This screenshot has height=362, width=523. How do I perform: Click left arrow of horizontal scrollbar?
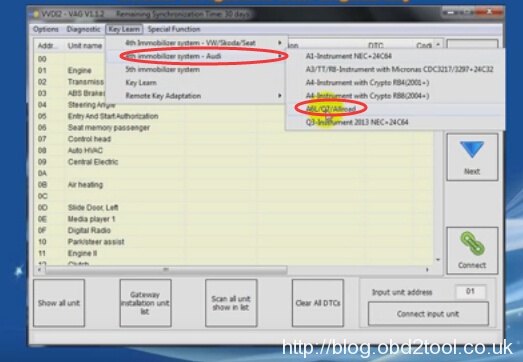click(x=40, y=270)
